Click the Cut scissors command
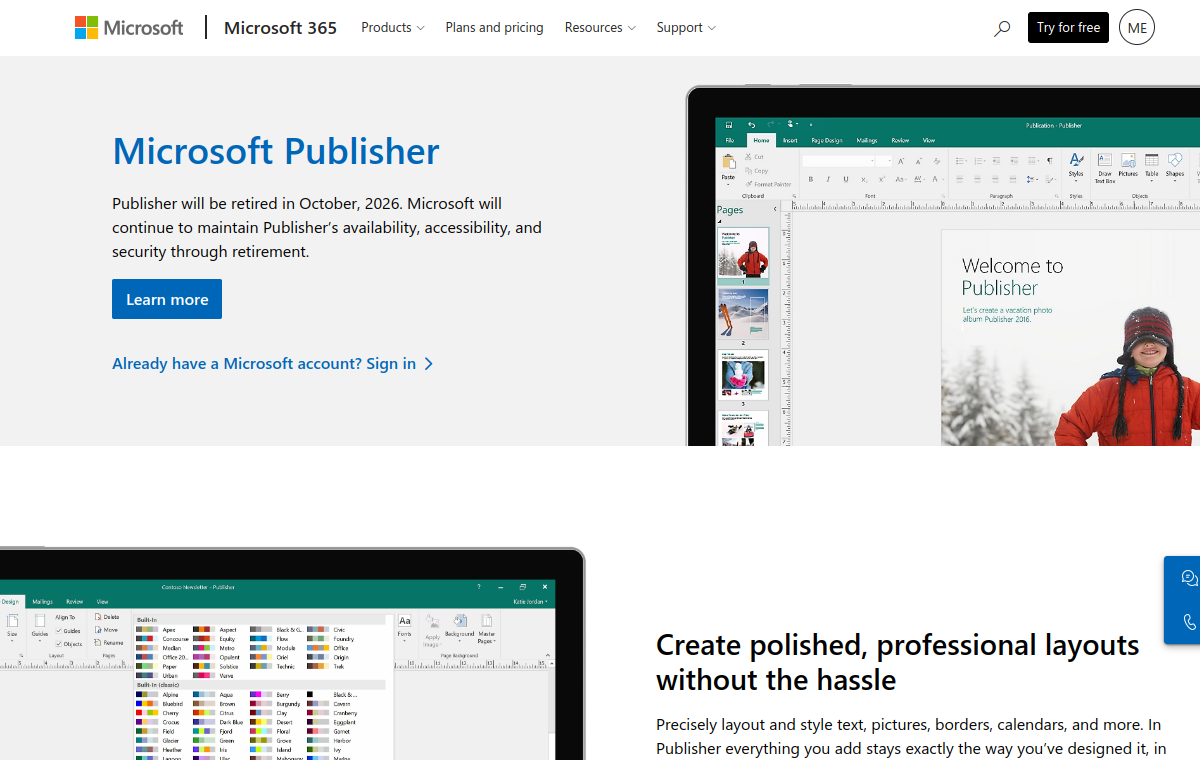The height and width of the screenshot is (760, 1200). (x=756, y=157)
